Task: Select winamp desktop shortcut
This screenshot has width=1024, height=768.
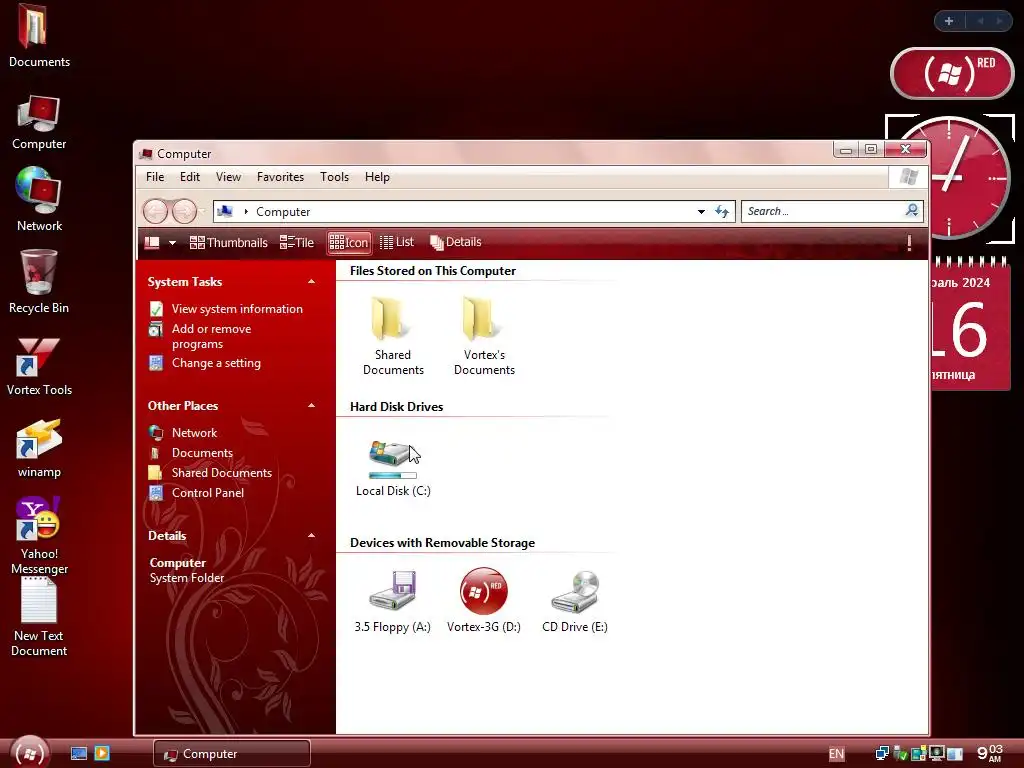Action: (x=39, y=449)
